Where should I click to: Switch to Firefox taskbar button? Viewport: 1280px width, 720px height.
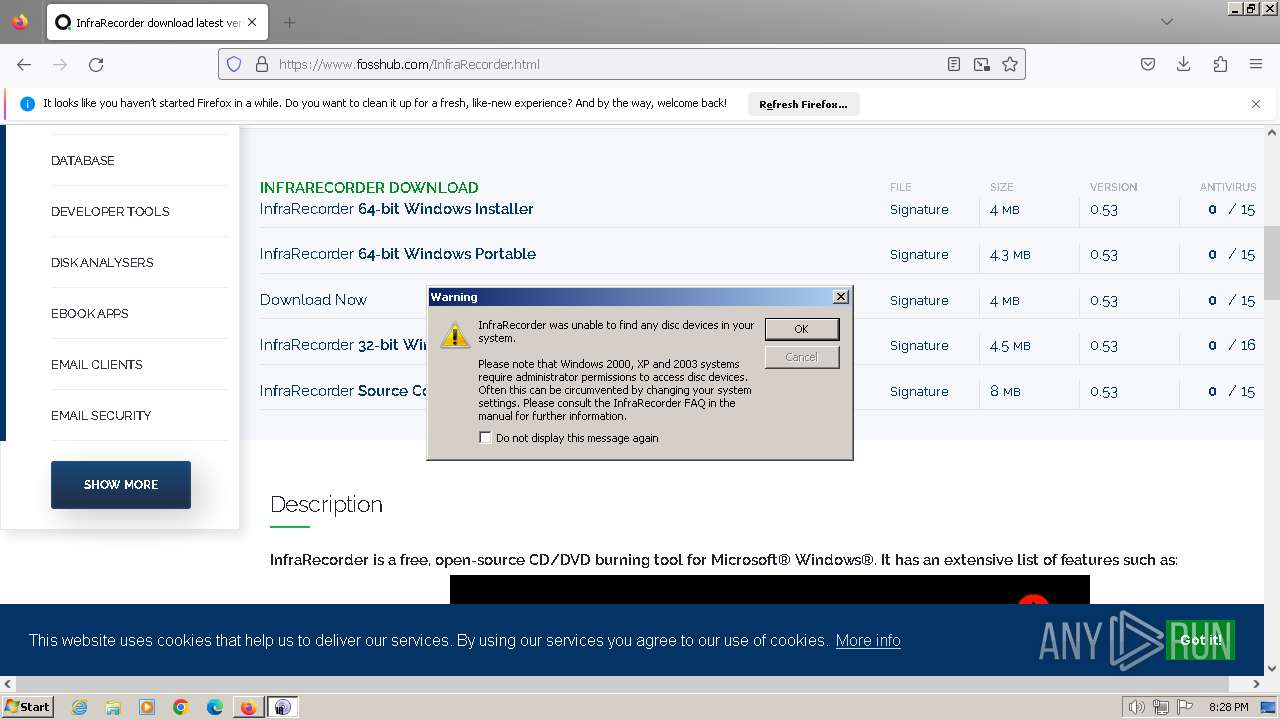pyautogui.click(x=248, y=707)
